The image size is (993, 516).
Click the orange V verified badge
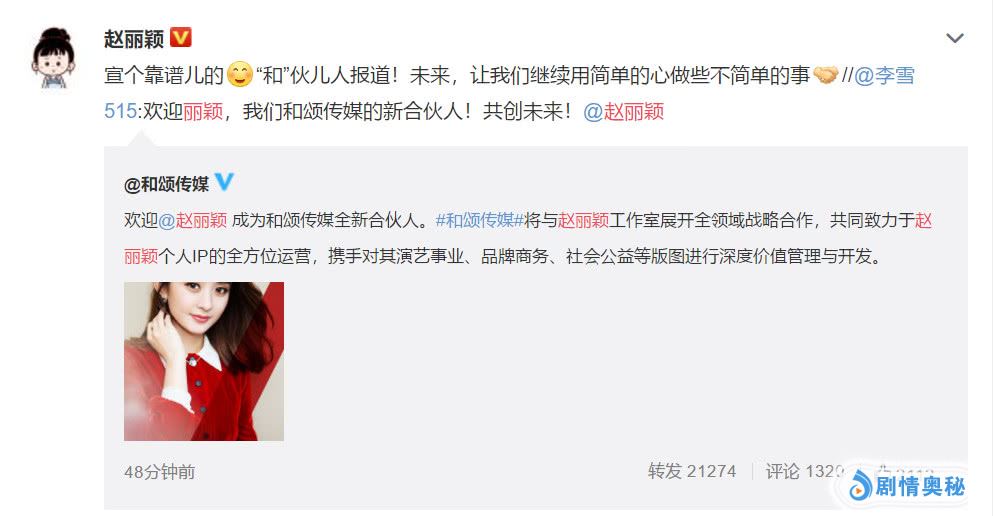coord(181,37)
